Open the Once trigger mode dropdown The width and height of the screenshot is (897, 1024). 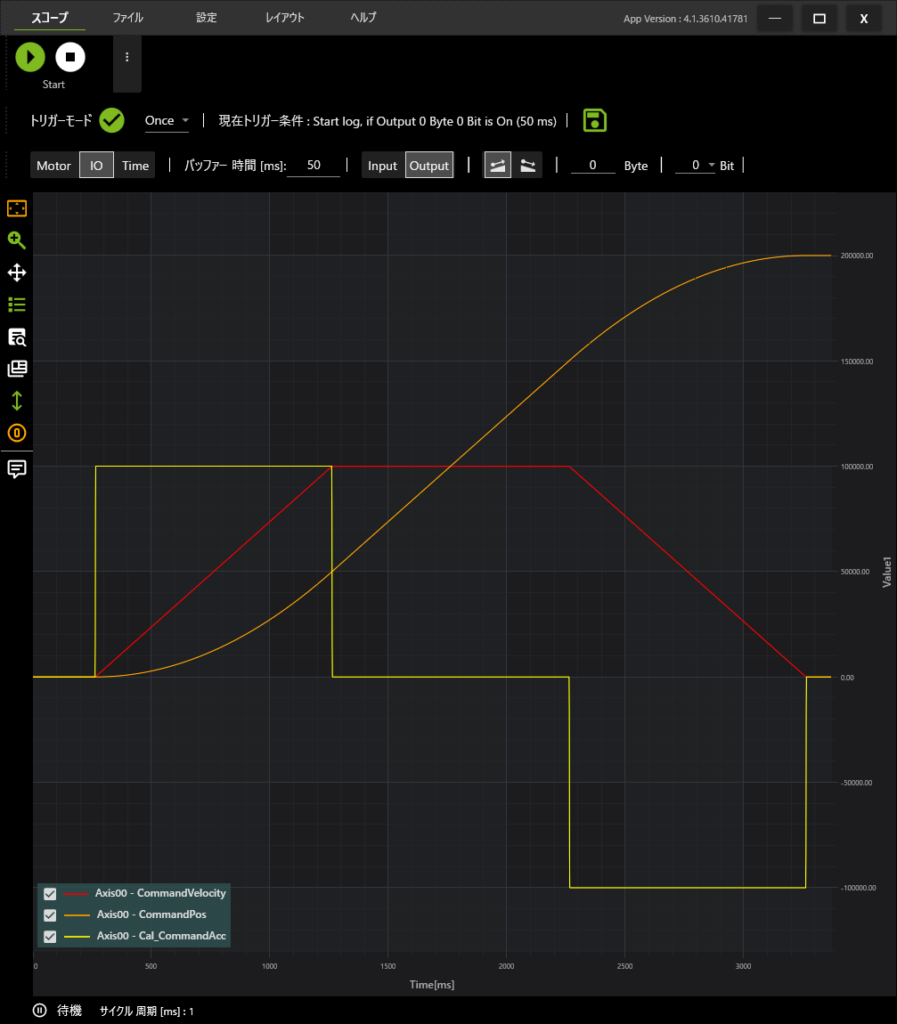click(166, 121)
